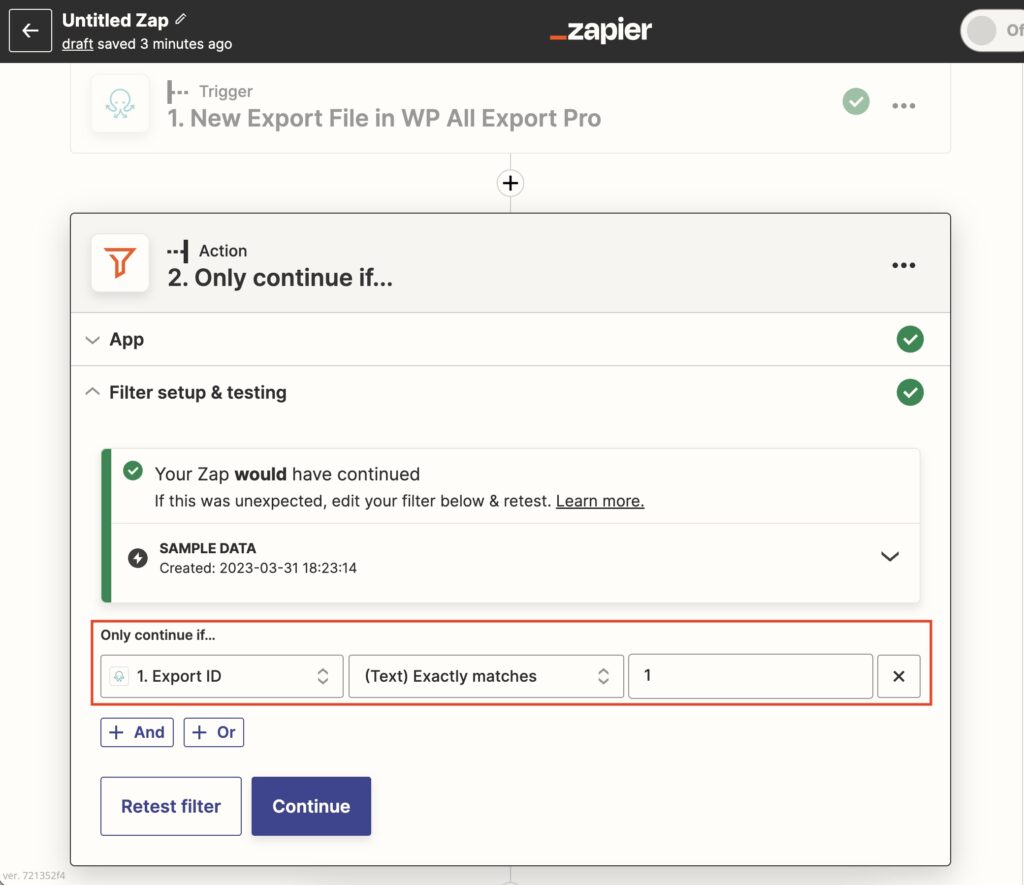Click the WP All Export Pro trigger icon
This screenshot has height=885, width=1024.
click(x=120, y=103)
